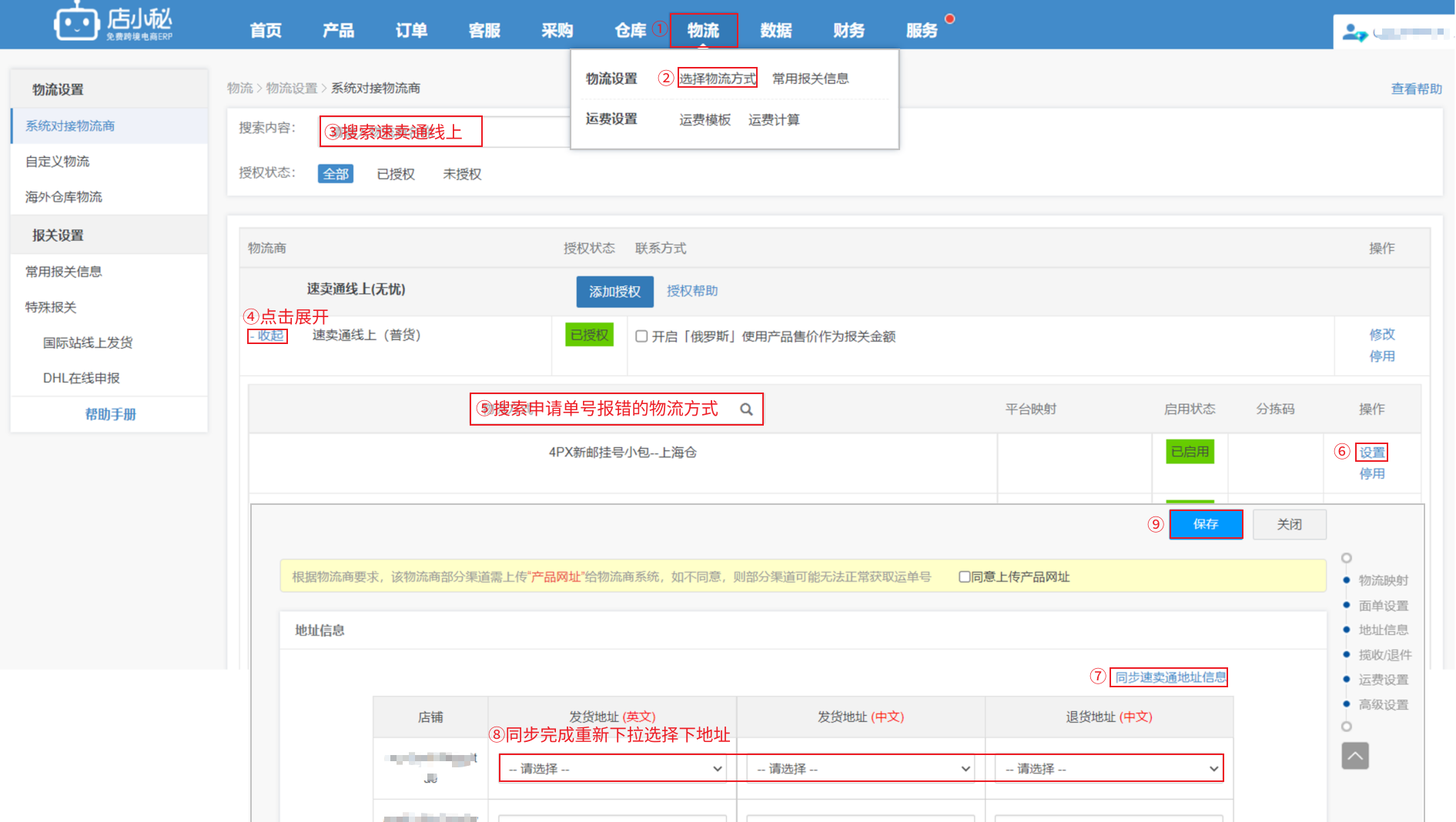Click 设置 for 4PX新邮挂号小包
1456x822 pixels.
[1372, 452]
